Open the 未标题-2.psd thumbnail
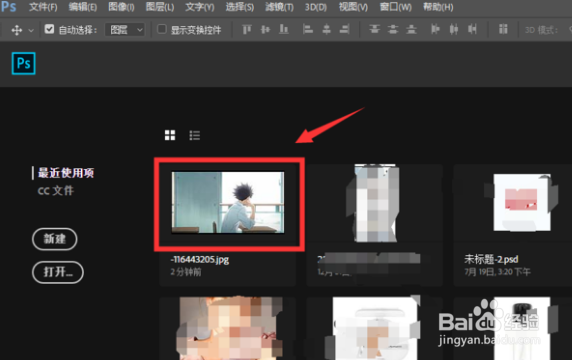 [522, 202]
